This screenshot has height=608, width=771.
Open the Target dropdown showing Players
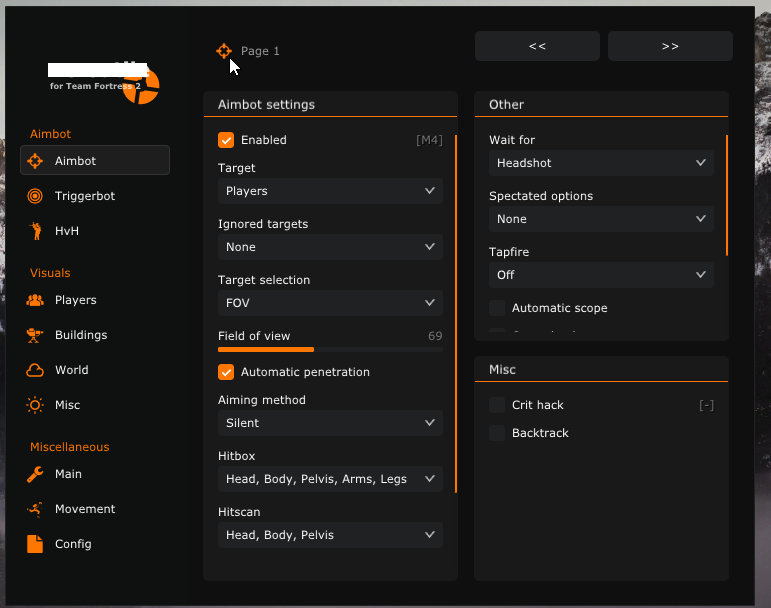330,191
